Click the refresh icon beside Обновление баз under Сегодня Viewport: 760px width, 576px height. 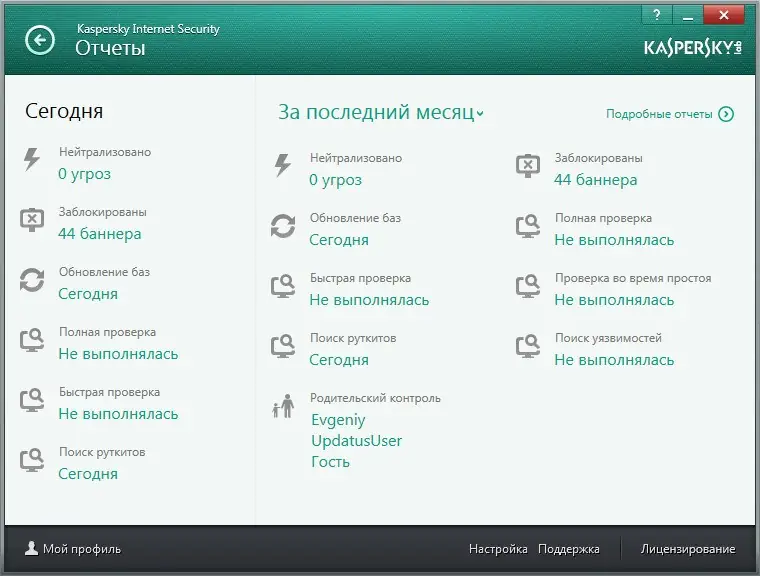pos(32,280)
